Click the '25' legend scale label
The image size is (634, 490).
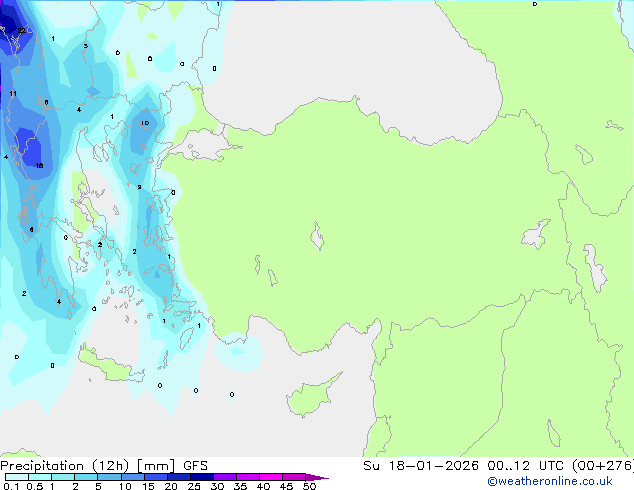pos(194,486)
